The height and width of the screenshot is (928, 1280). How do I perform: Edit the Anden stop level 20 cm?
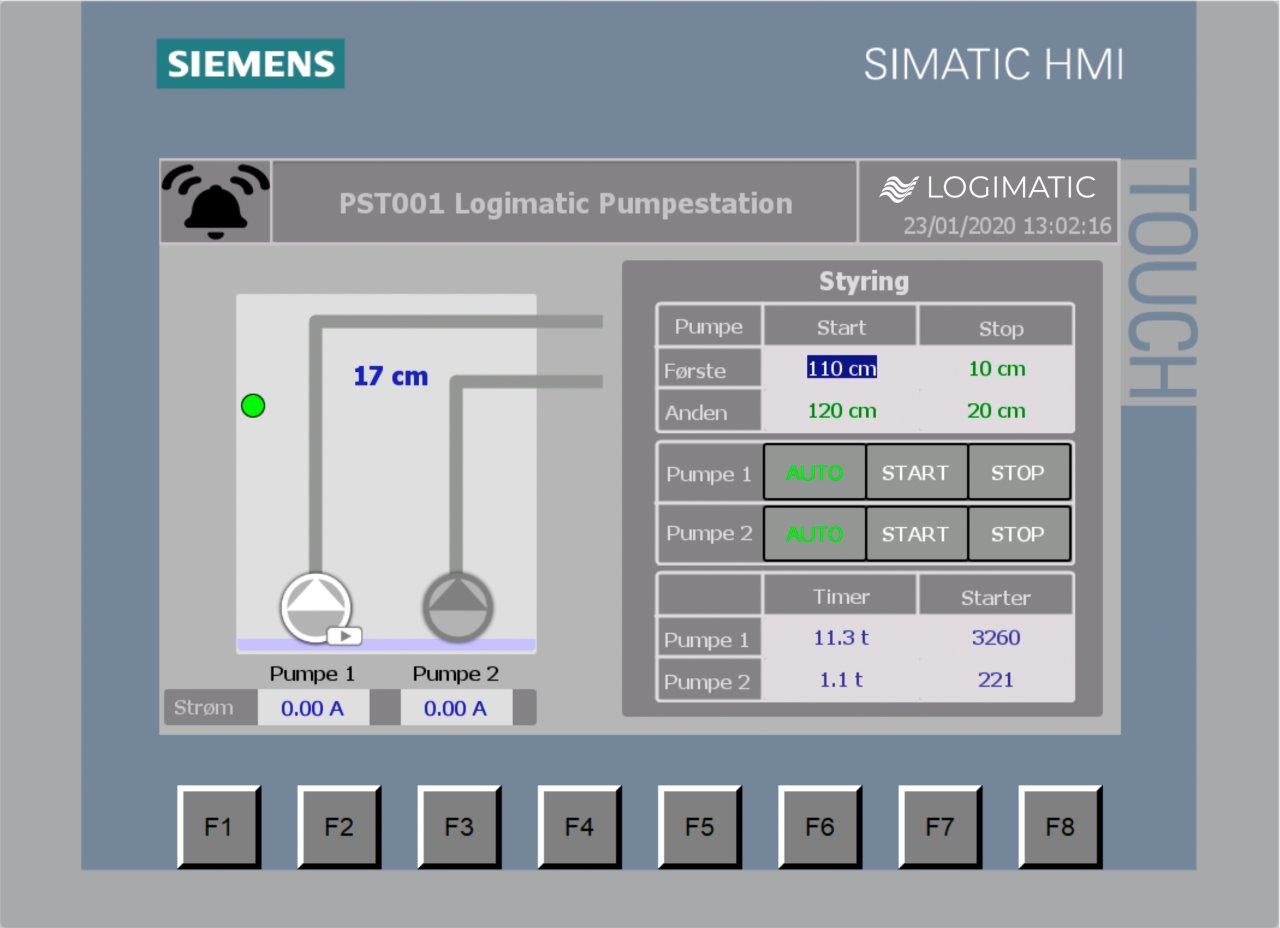point(997,410)
